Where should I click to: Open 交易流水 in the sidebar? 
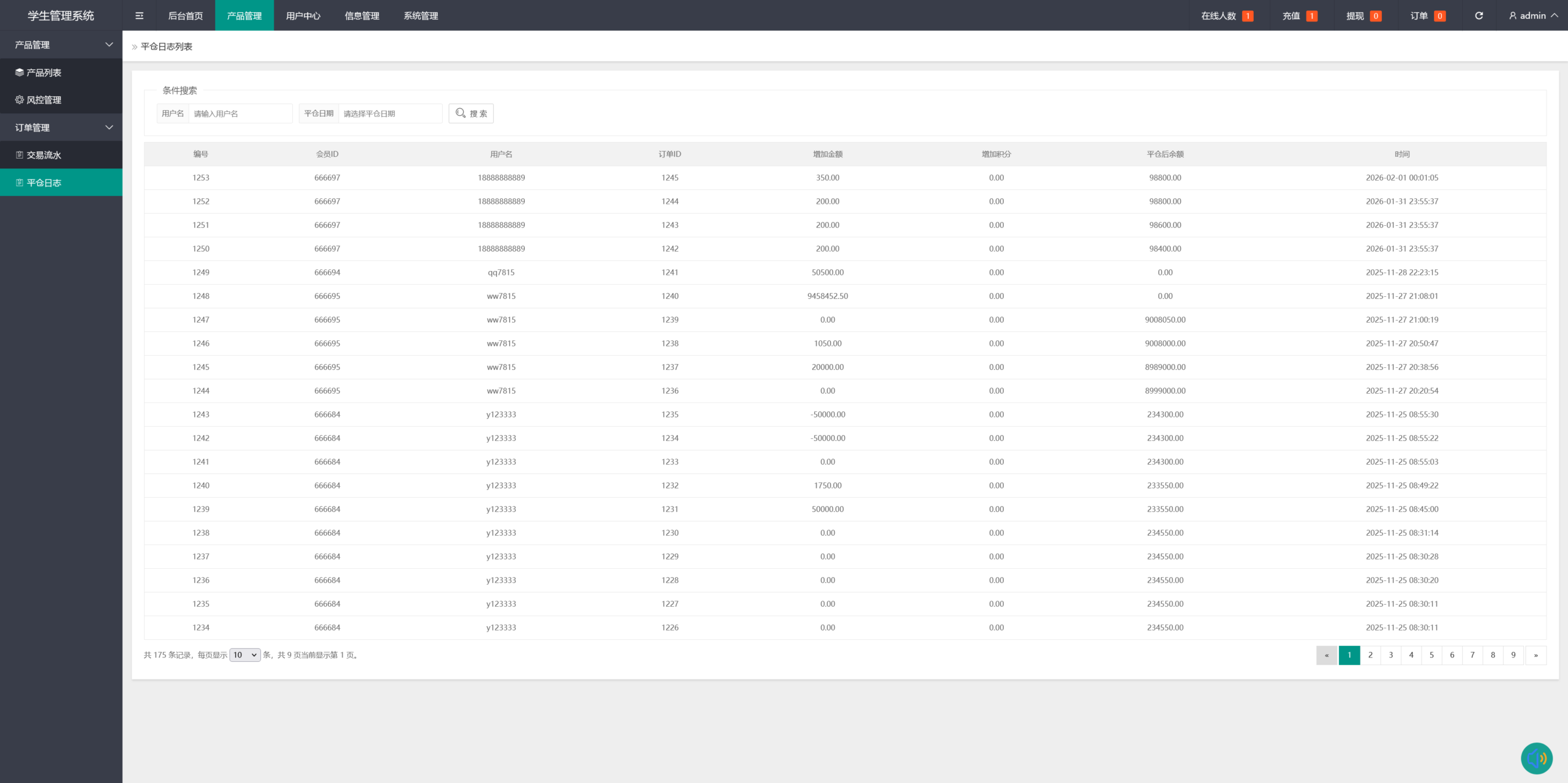pos(43,155)
